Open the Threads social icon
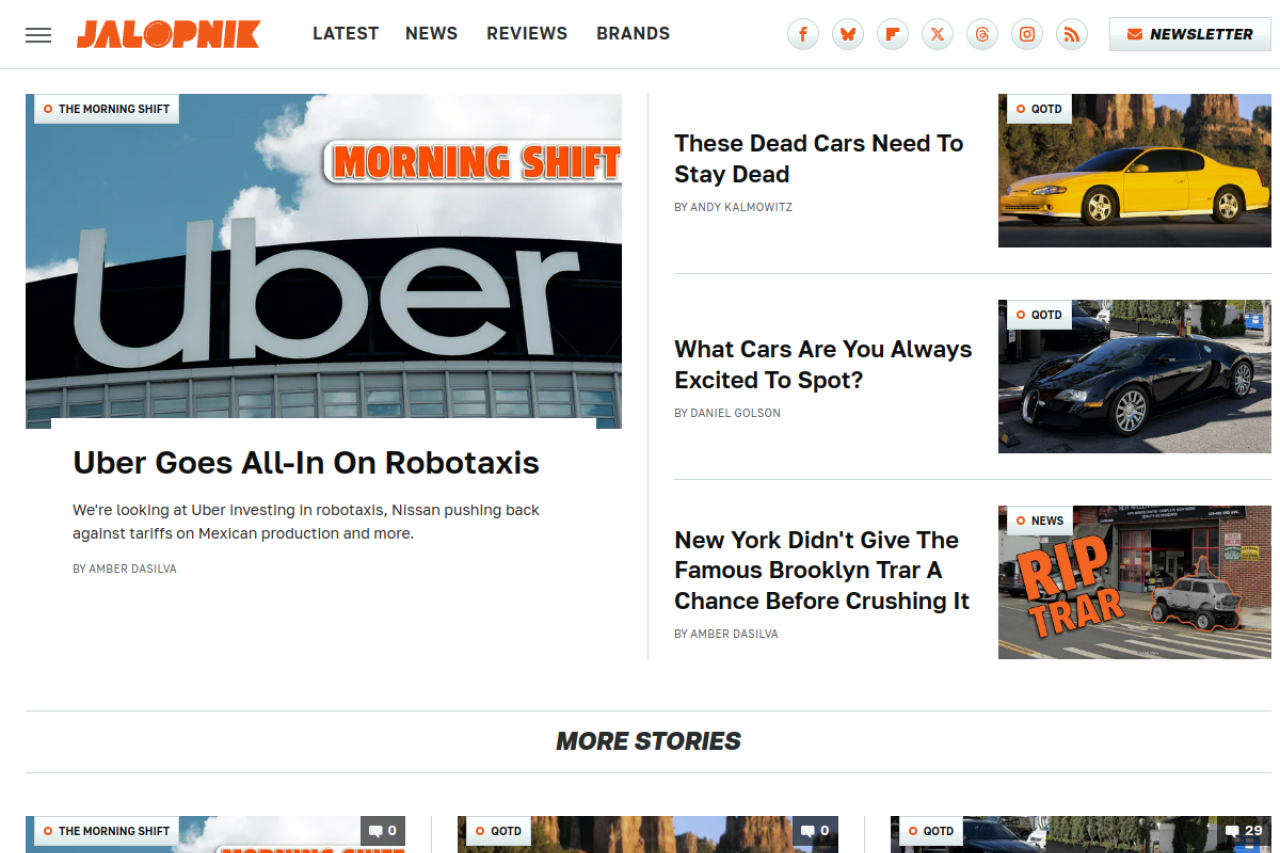Screen dimensions: 1280x853 point(982,35)
